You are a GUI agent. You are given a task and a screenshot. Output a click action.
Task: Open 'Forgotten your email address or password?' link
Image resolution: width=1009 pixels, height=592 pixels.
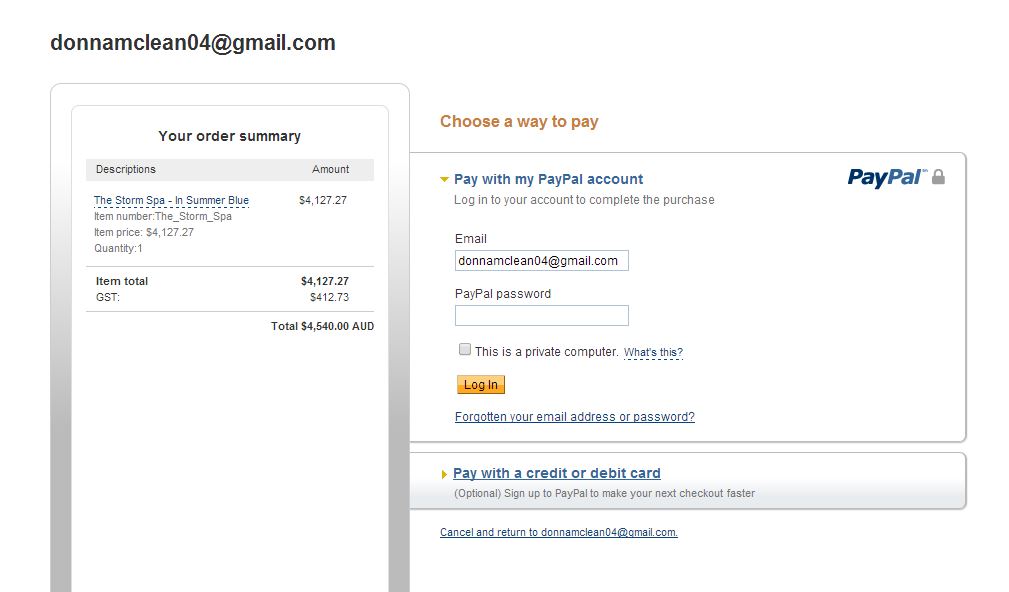[574, 417]
